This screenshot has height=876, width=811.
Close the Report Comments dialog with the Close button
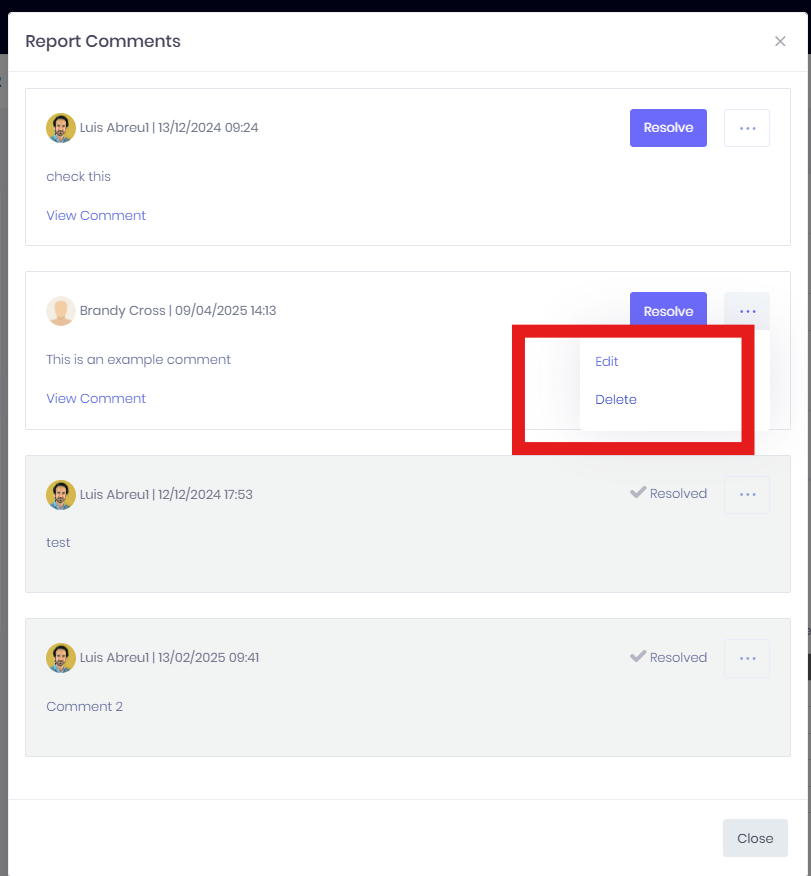[x=755, y=838]
